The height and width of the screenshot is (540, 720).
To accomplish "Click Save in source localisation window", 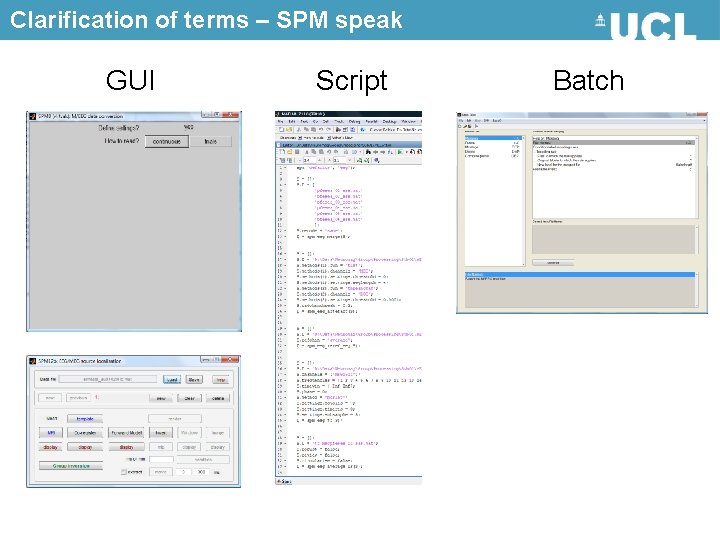I will pyautogui.click(x=194, y=380).
